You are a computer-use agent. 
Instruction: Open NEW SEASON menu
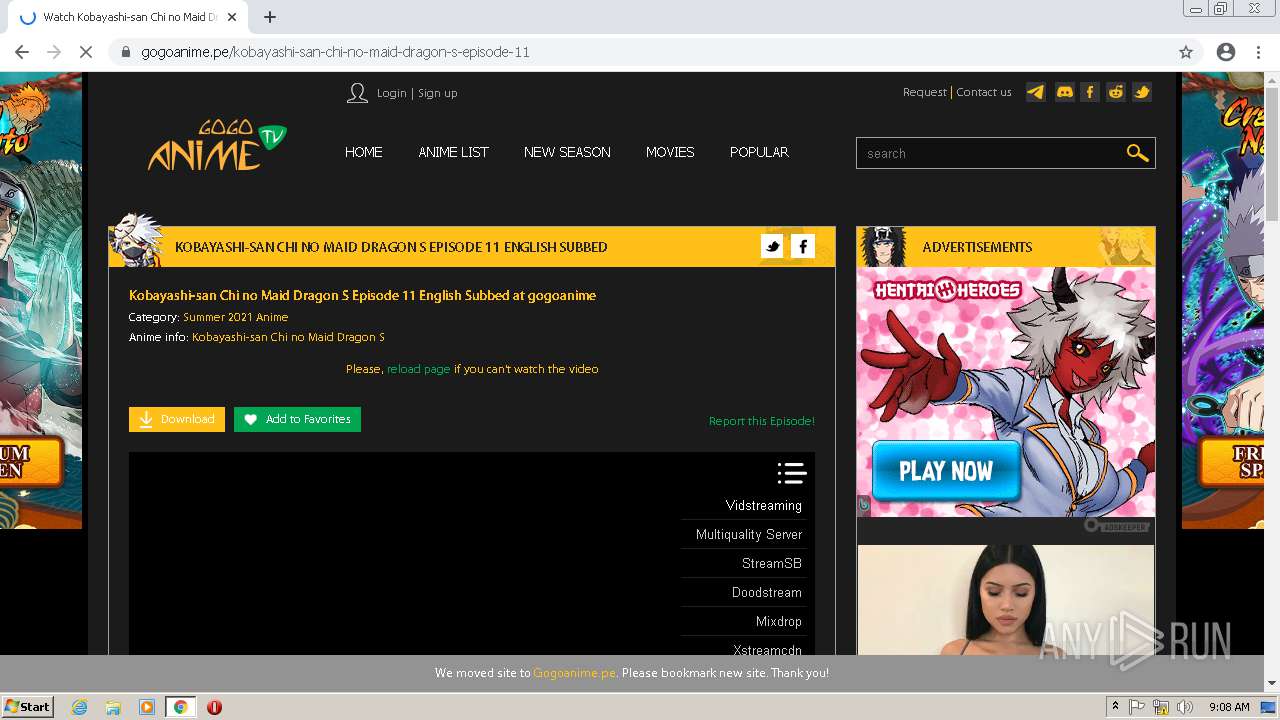[567, 152]
